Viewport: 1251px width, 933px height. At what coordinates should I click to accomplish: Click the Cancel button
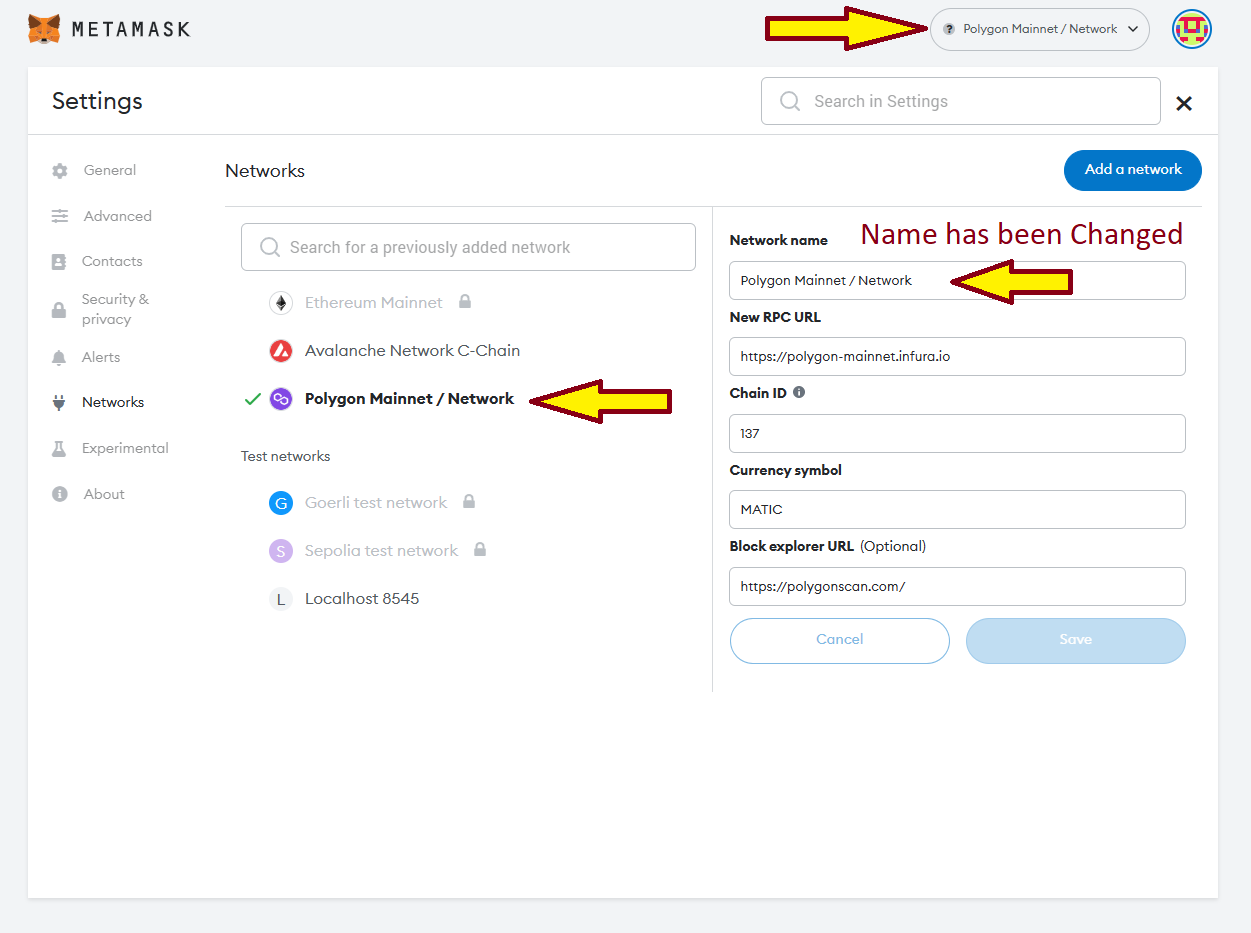pyautogui.click(x=839, y=640)
